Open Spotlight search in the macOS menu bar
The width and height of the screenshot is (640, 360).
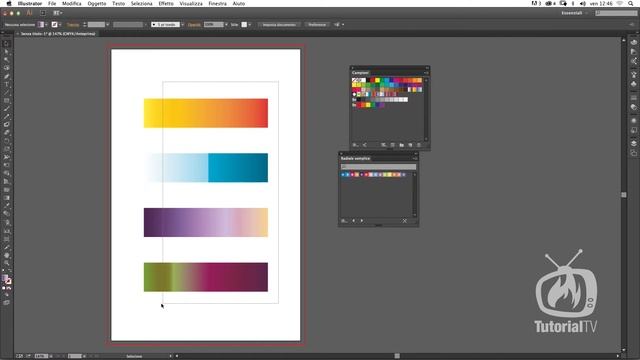click(x=631, y=3)
